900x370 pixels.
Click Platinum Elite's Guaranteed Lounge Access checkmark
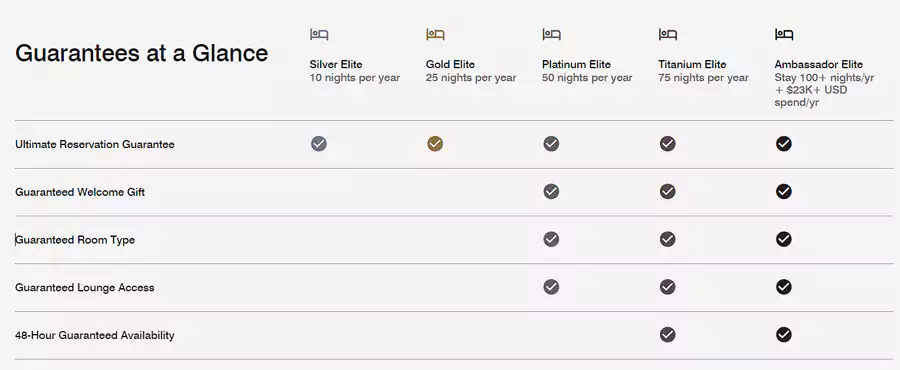(551, 286)
